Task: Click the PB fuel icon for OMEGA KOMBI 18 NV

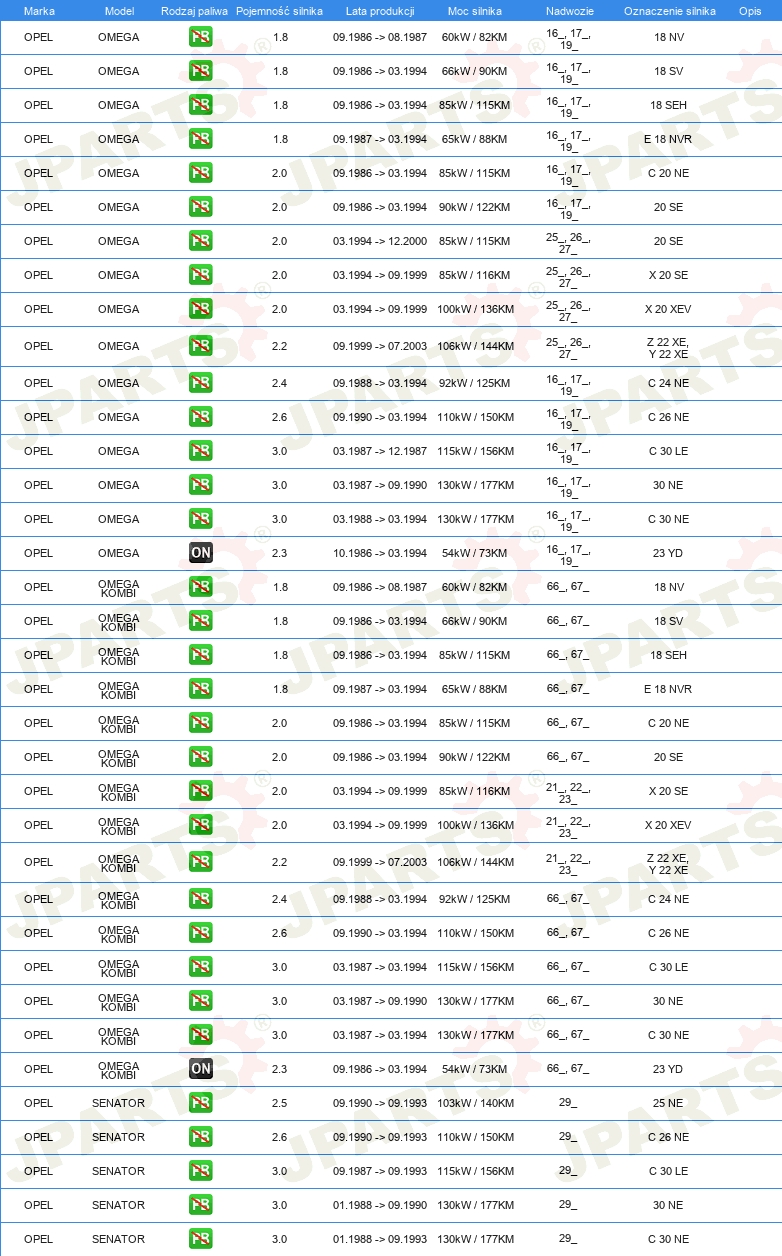Action: [x=201, y=587]
